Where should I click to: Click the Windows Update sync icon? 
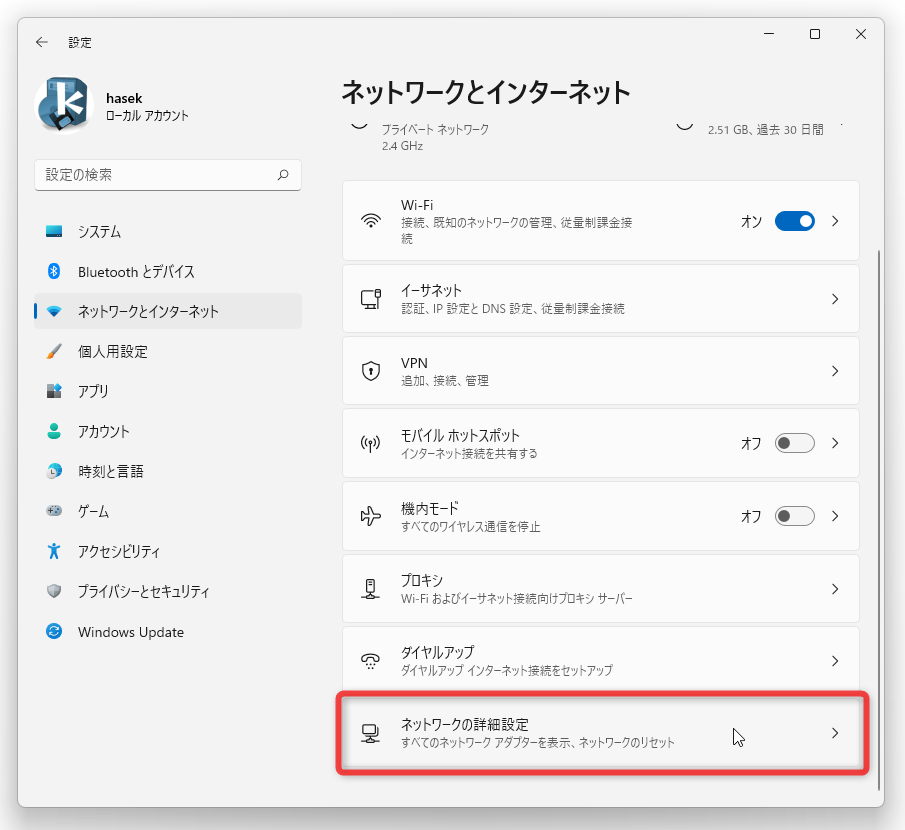54,631
